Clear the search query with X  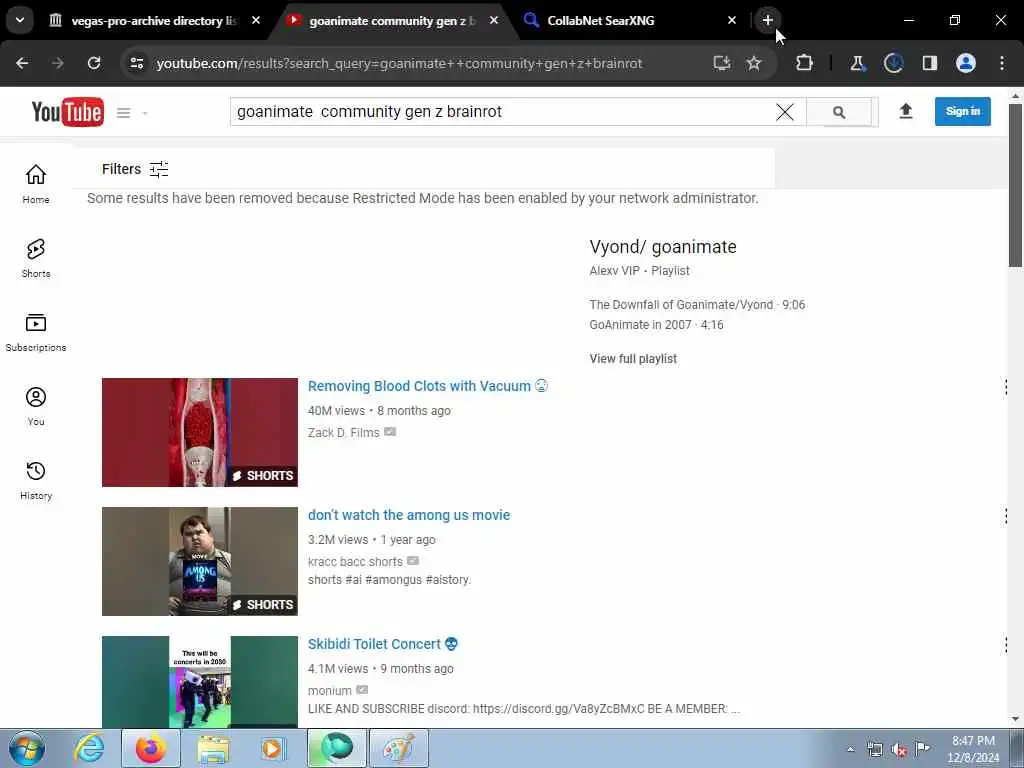click(x=785, y=112)
